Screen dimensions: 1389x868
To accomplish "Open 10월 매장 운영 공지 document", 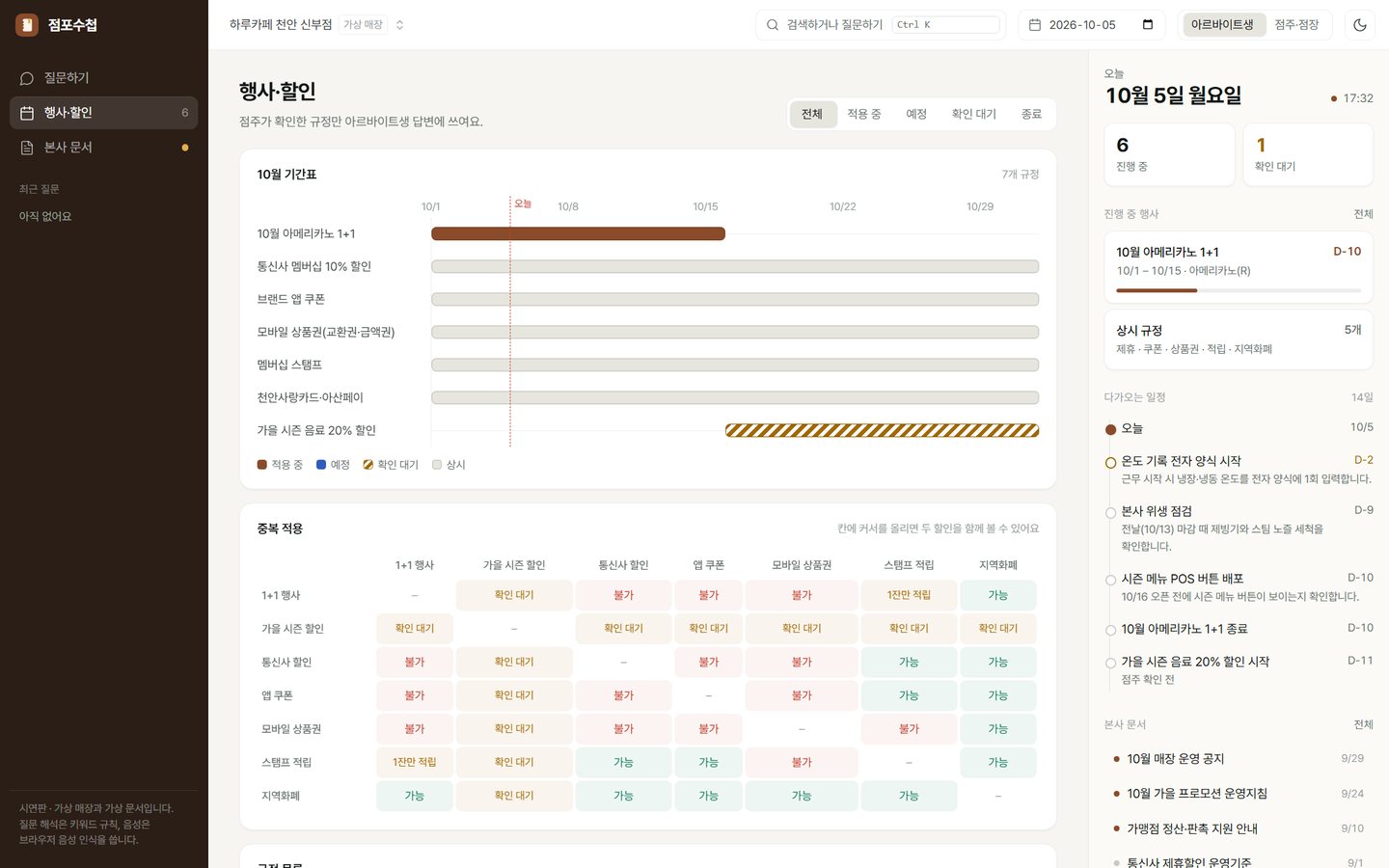I will [x=1239, y=759].
